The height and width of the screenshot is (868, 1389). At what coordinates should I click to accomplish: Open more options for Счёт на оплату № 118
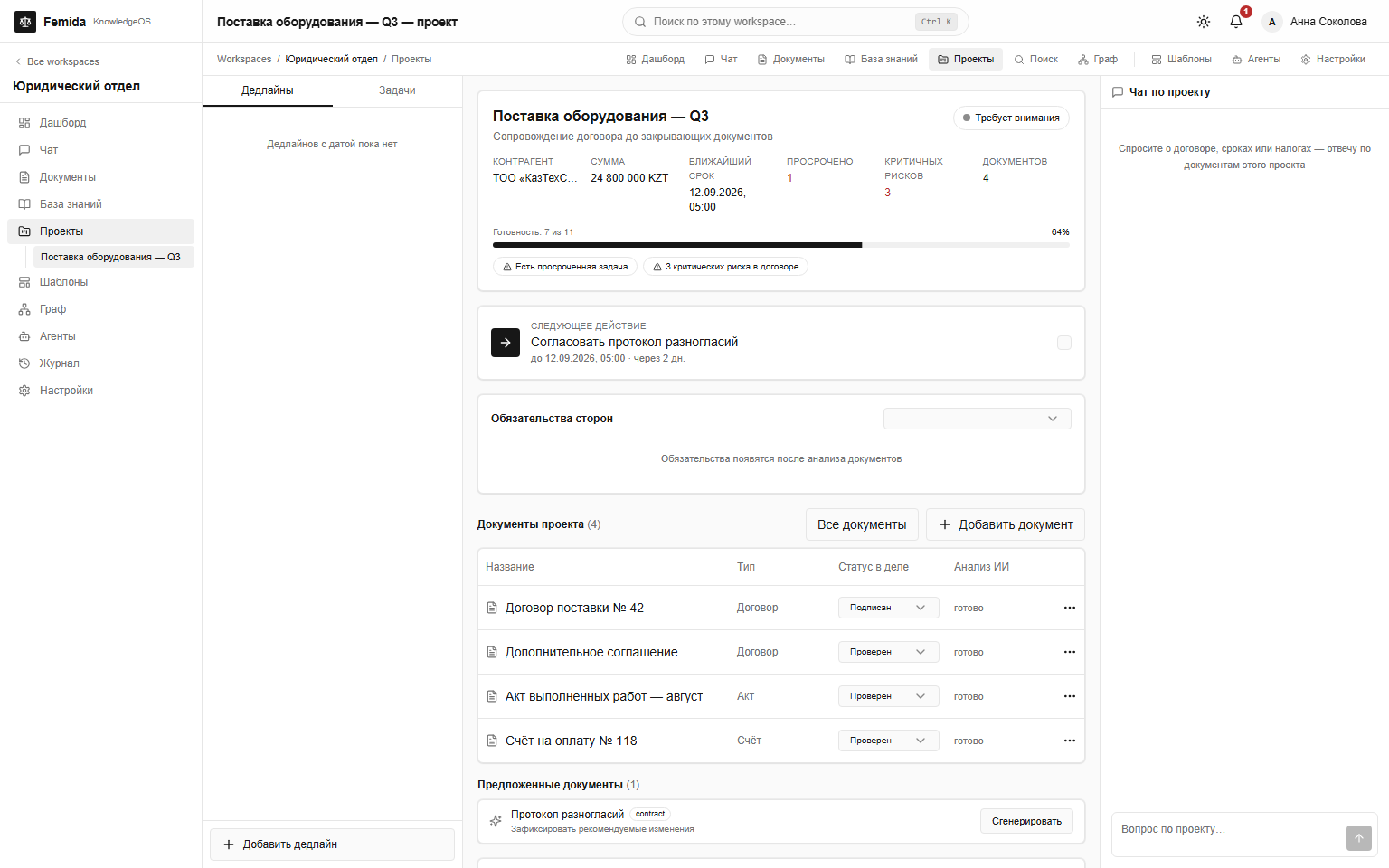click(x=1070, y=741)
